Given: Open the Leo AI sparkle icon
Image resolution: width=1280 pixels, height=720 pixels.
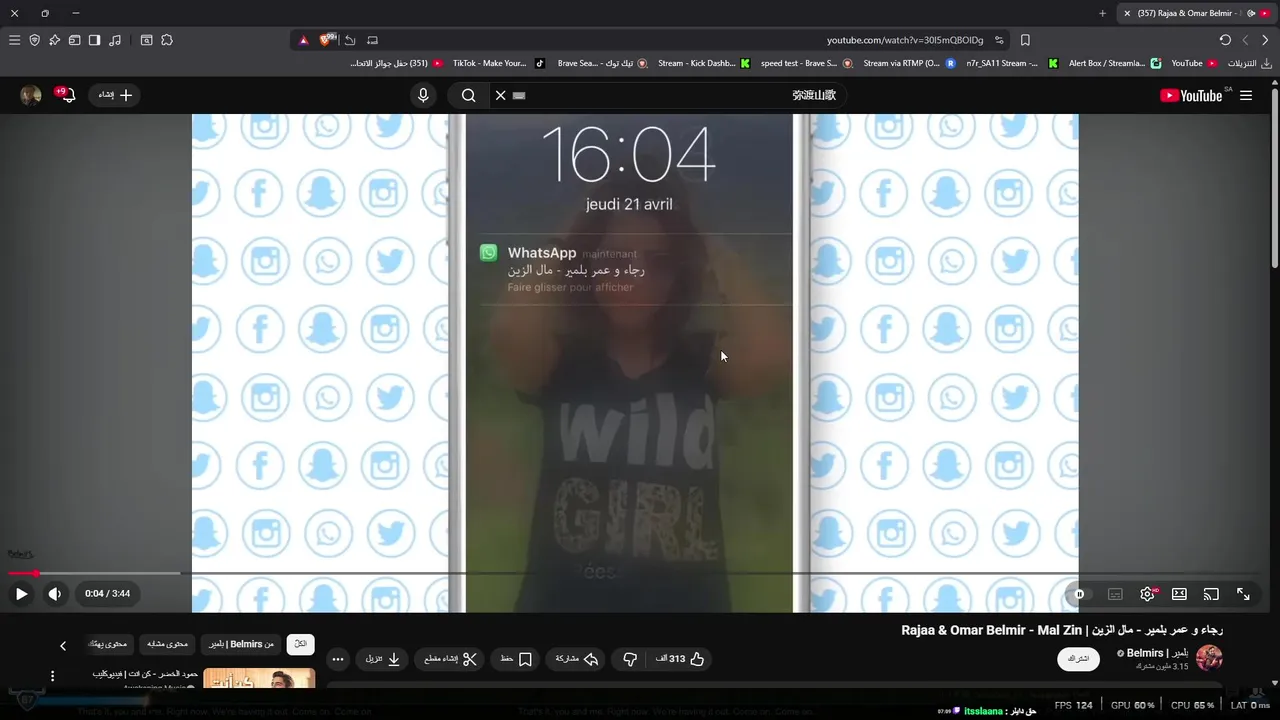Looking at the screenshot, I should (x=54, y=40).
